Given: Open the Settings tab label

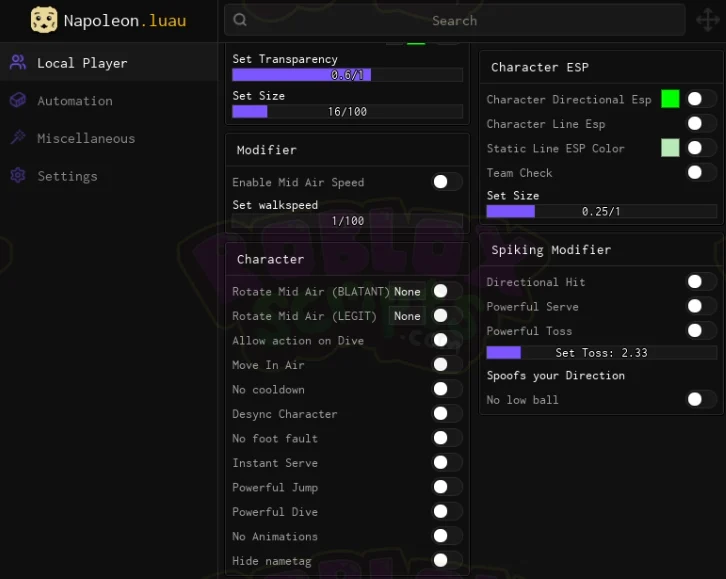Looking at the screenshot, I should click(x=68, y=176).
